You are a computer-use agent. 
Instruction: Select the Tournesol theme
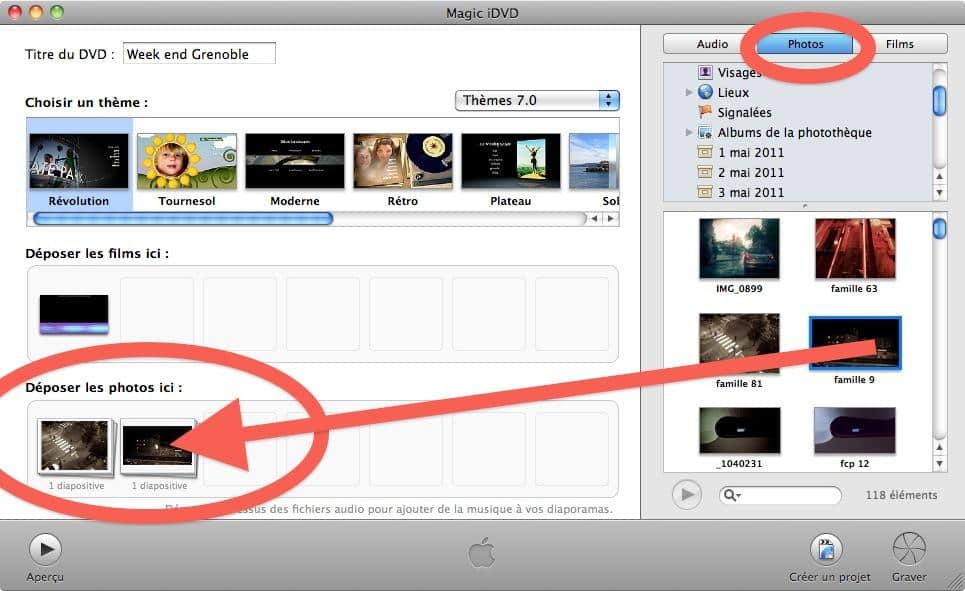pos(186,161)
